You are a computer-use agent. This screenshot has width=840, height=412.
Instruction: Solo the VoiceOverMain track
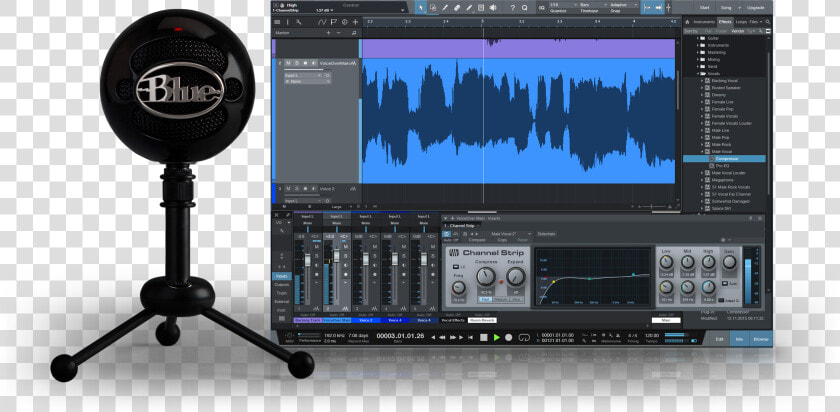pos(297,63)
